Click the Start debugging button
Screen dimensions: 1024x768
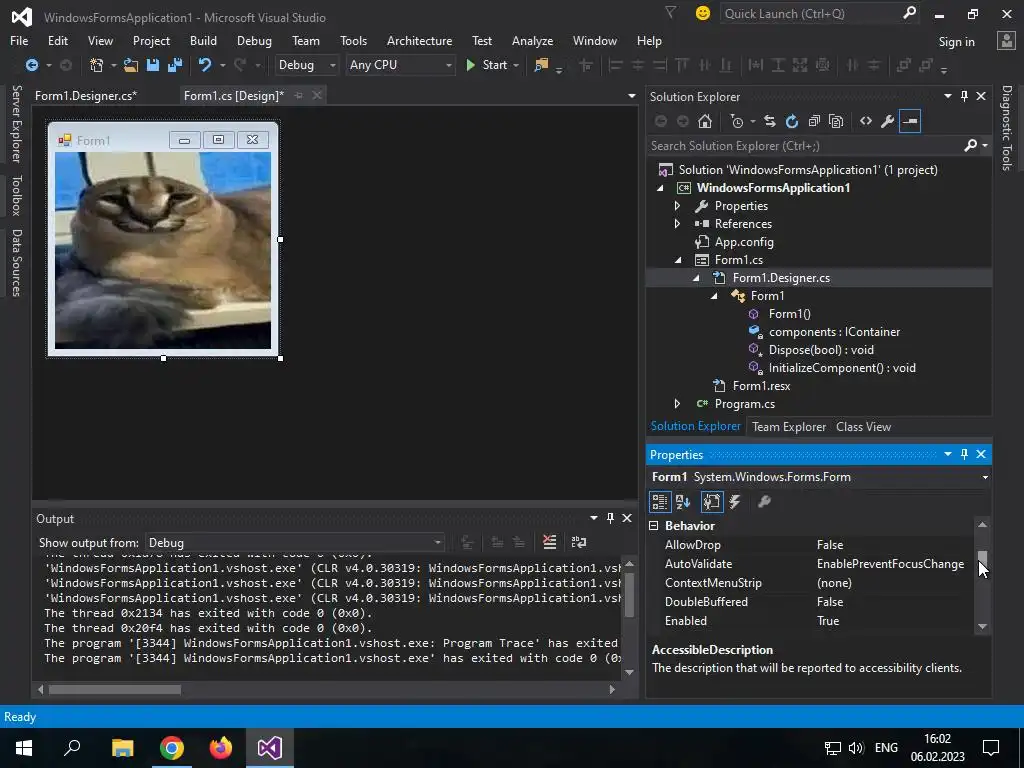click(486, 65)
